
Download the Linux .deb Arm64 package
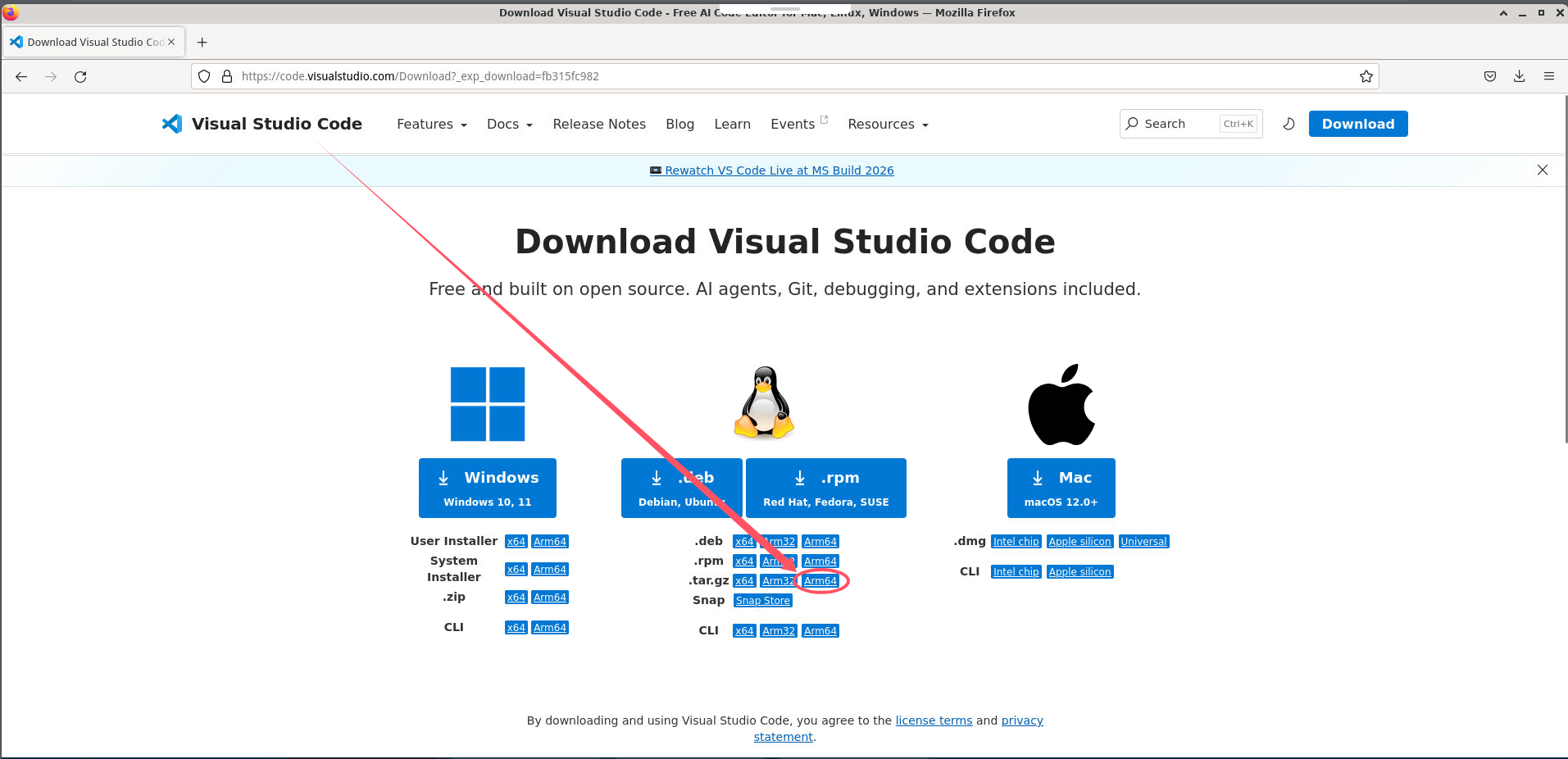820,542
